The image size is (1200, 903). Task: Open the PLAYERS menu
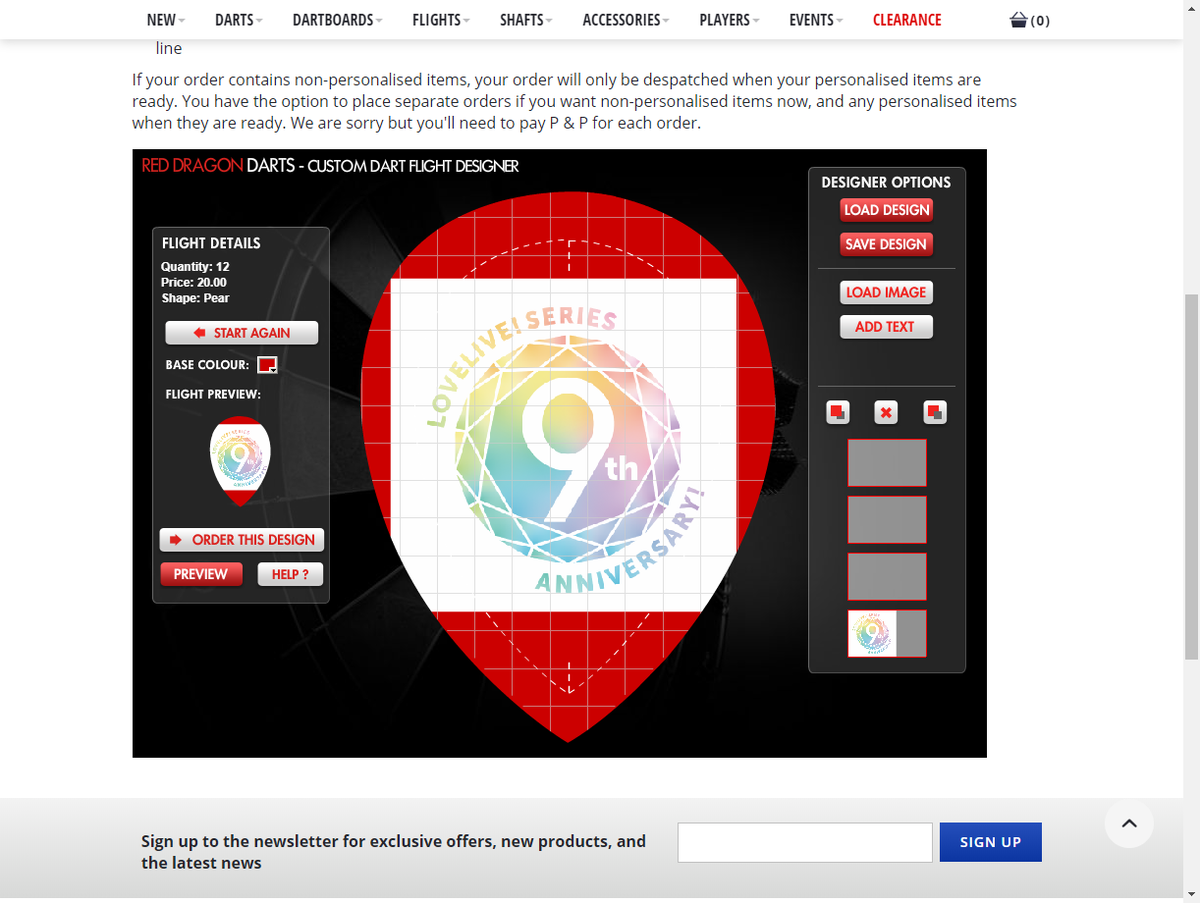pyautogui.click(x=729, y=20)
